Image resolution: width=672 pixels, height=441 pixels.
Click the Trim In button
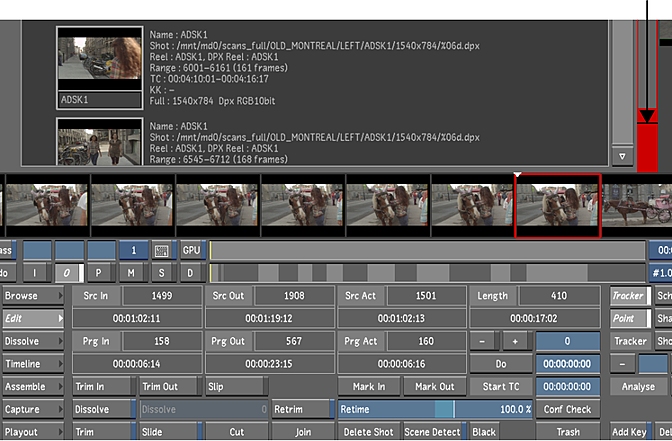pyautogui.click(x=104, y=387)
